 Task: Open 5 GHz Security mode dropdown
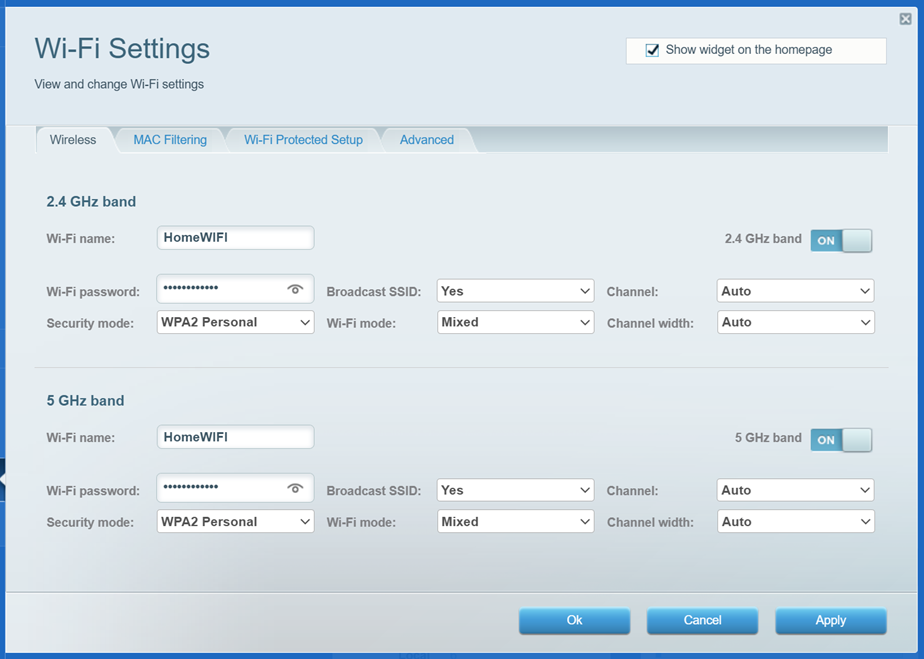click(x=235, y=522)
